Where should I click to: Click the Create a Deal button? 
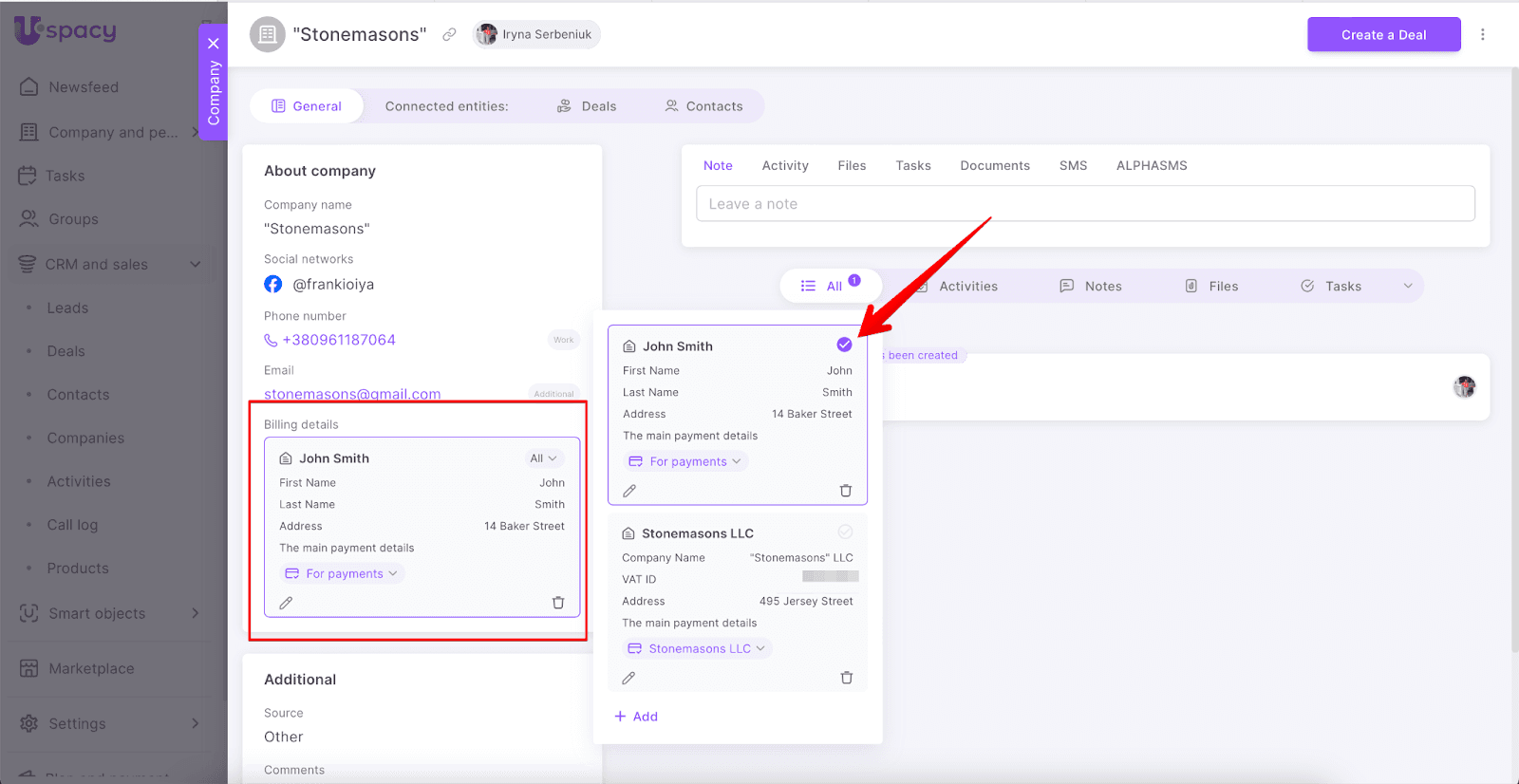point(1382,35)
